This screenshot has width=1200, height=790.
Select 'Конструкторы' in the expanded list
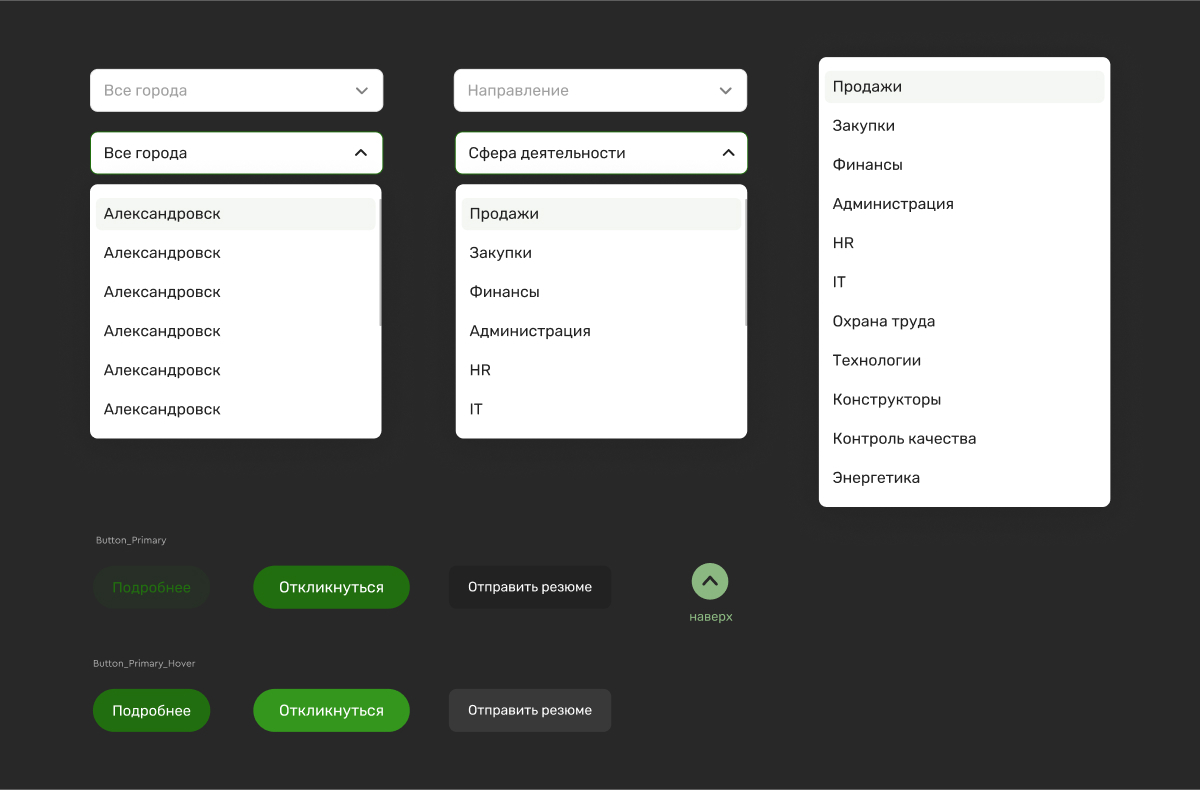(964, 400)
